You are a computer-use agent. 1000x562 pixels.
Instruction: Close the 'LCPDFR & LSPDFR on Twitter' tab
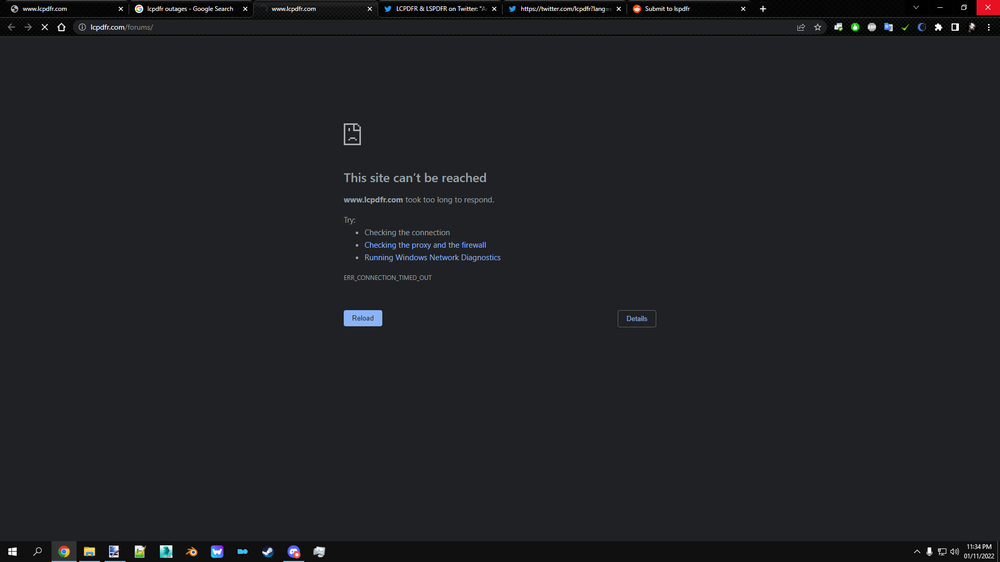[x=494, y=9]
